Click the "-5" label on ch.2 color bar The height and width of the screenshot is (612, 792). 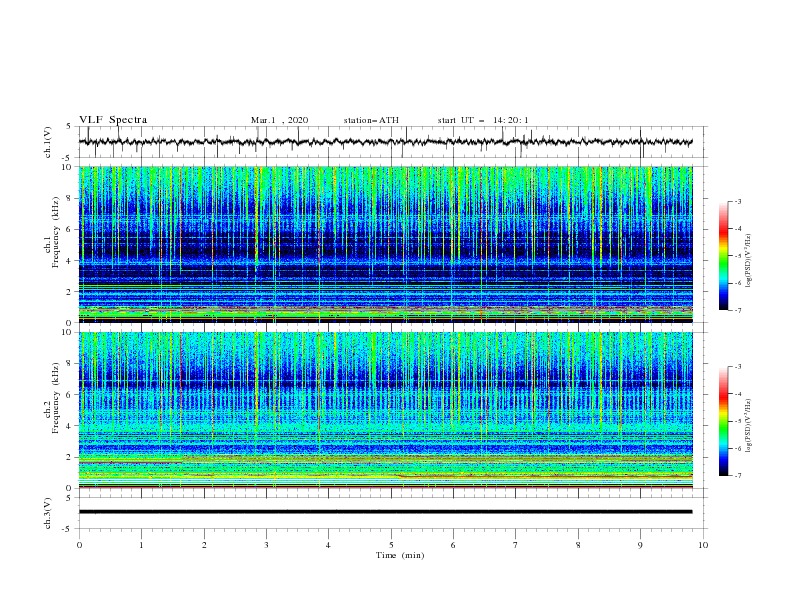click(x=737, y=421)
